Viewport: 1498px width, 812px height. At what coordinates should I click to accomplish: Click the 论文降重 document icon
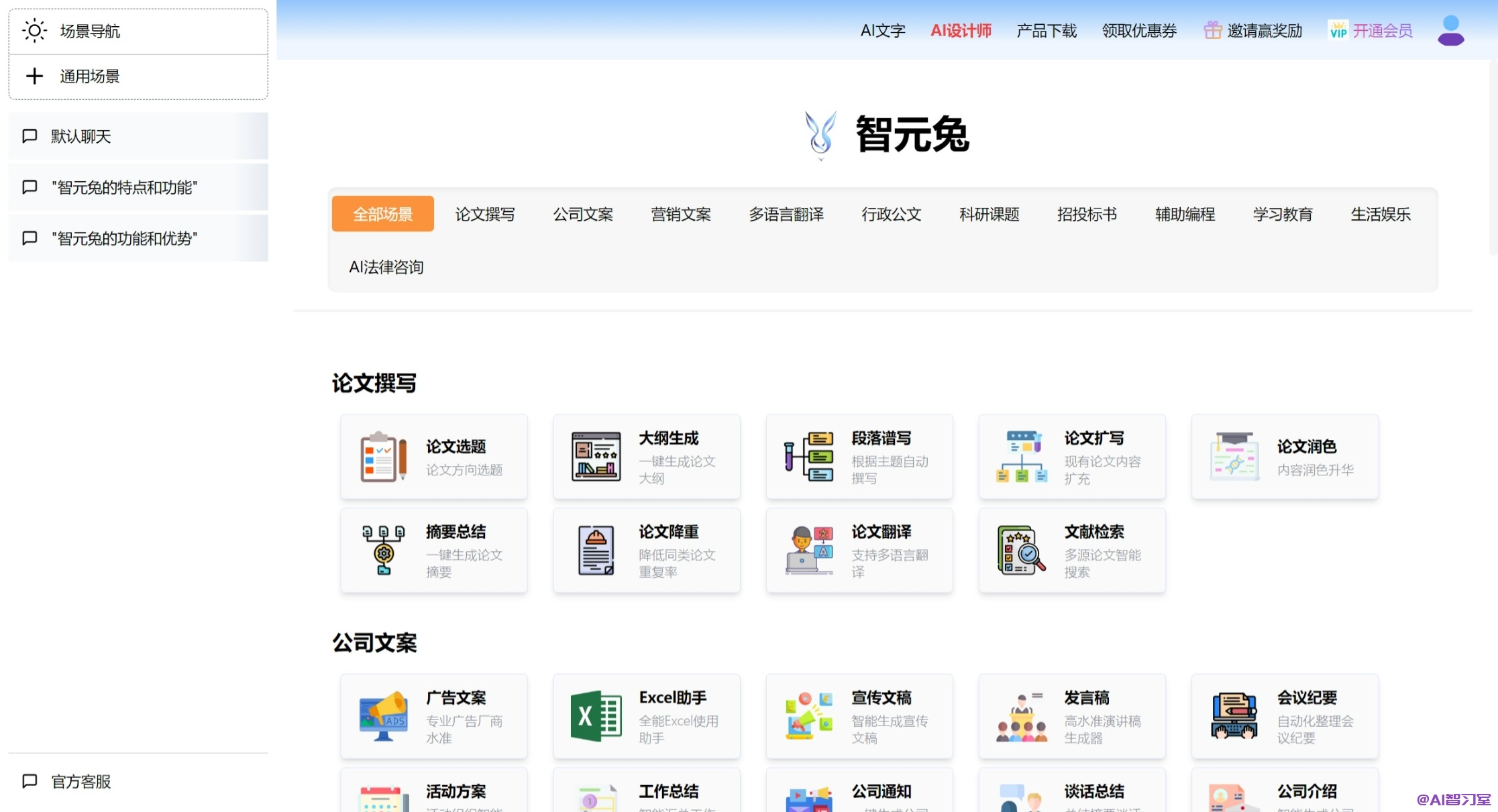pos(596,550)
